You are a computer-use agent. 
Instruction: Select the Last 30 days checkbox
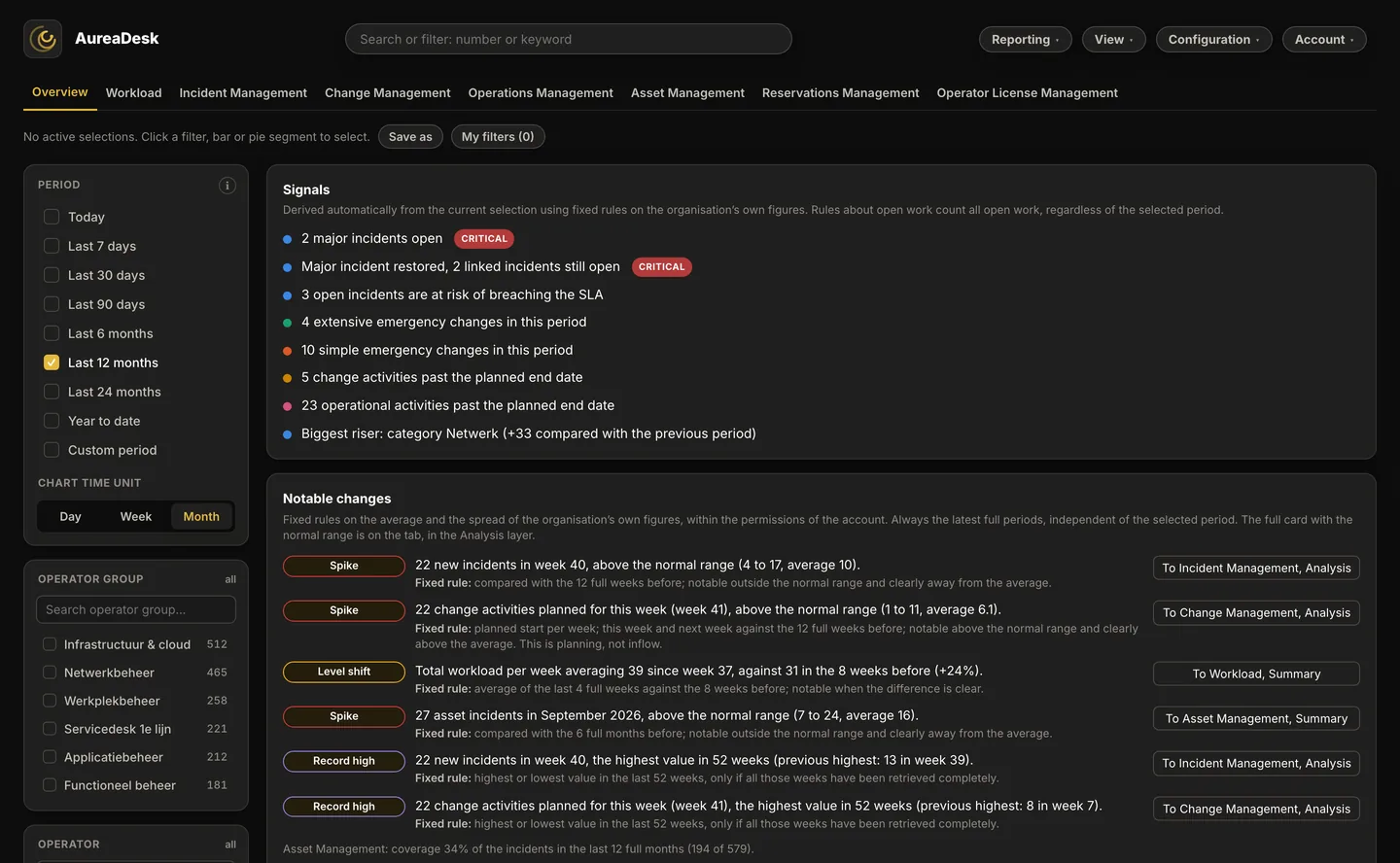click(x=52, y=275)
